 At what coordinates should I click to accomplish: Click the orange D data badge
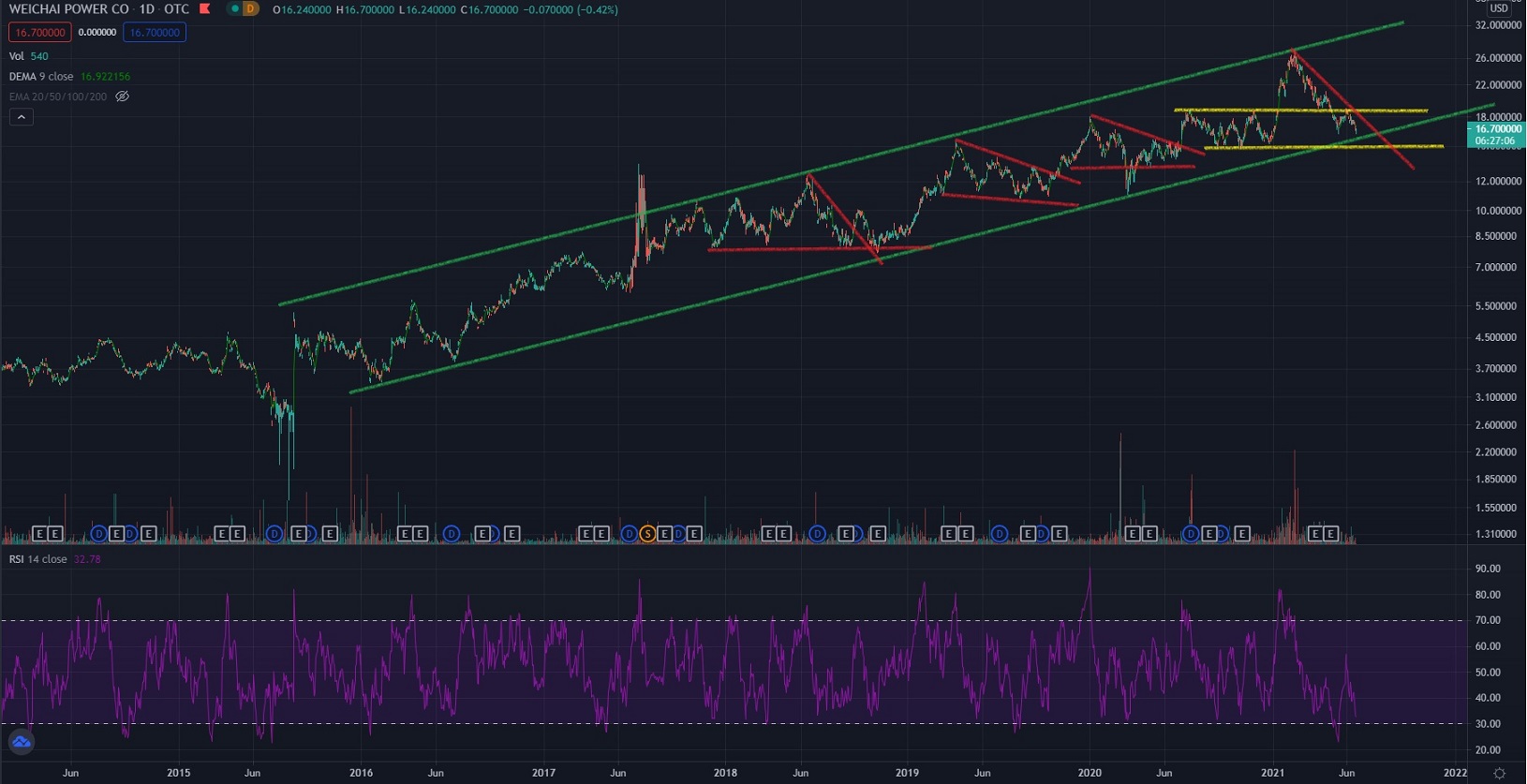point(249,9)
